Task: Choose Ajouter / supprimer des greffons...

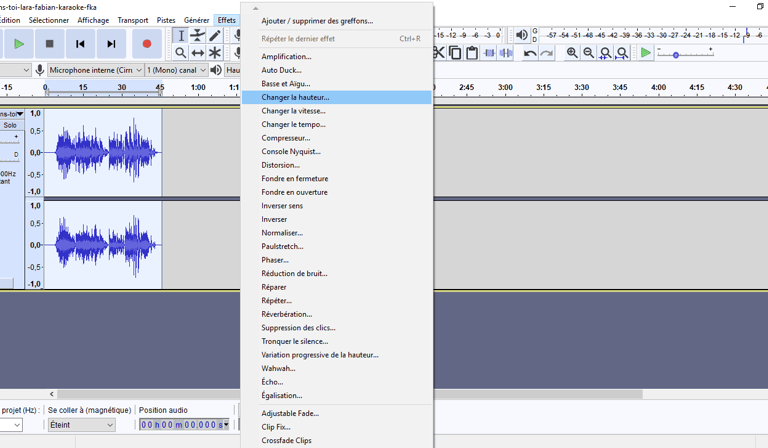Action: 337,21
